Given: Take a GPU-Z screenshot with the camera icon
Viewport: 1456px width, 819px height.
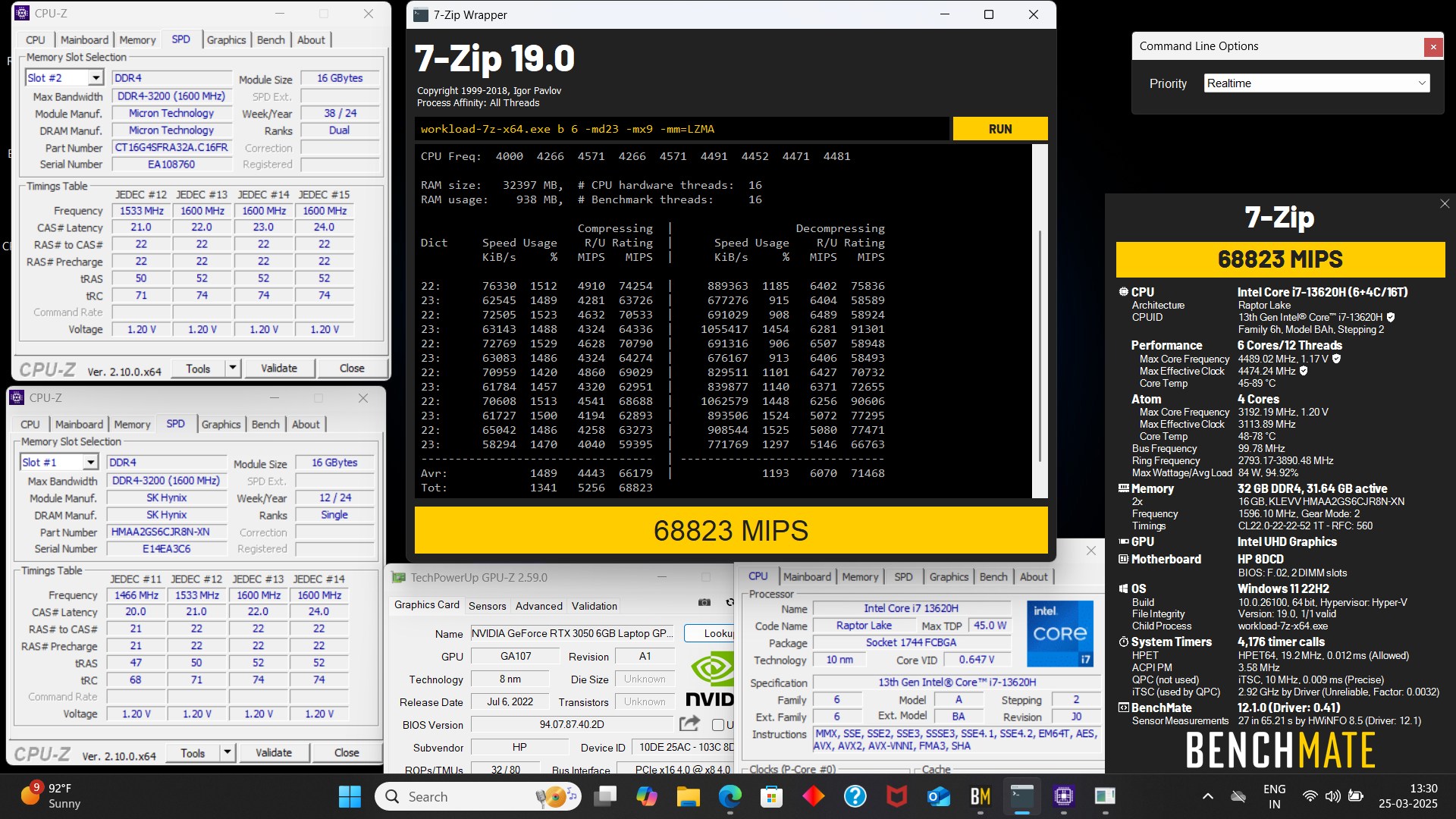Looking at the screenshot, I should [704, 603].
